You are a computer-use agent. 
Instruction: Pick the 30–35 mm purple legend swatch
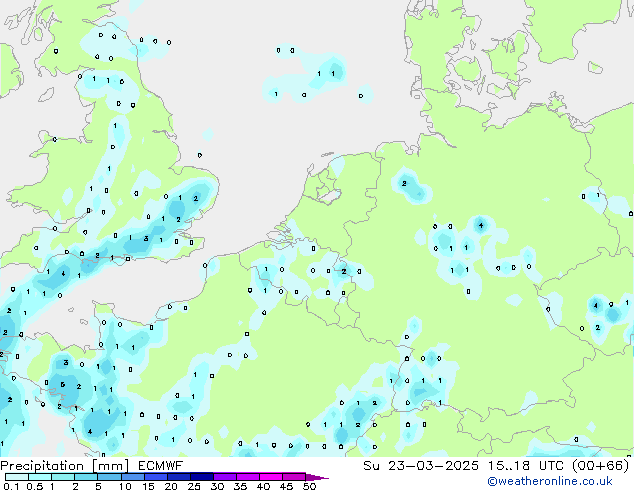pos(224,477)
